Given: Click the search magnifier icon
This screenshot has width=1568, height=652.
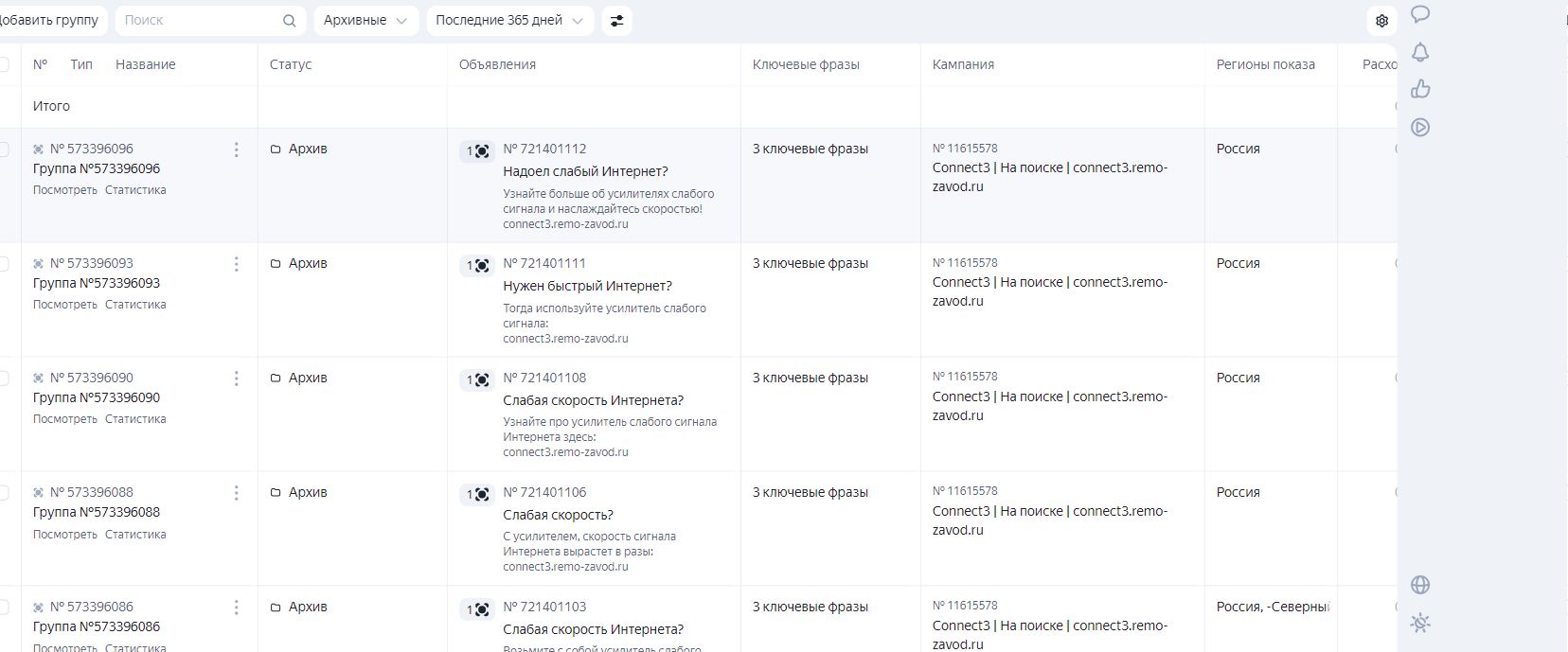Looking at the screenshot, I should (x=290, y=20).
